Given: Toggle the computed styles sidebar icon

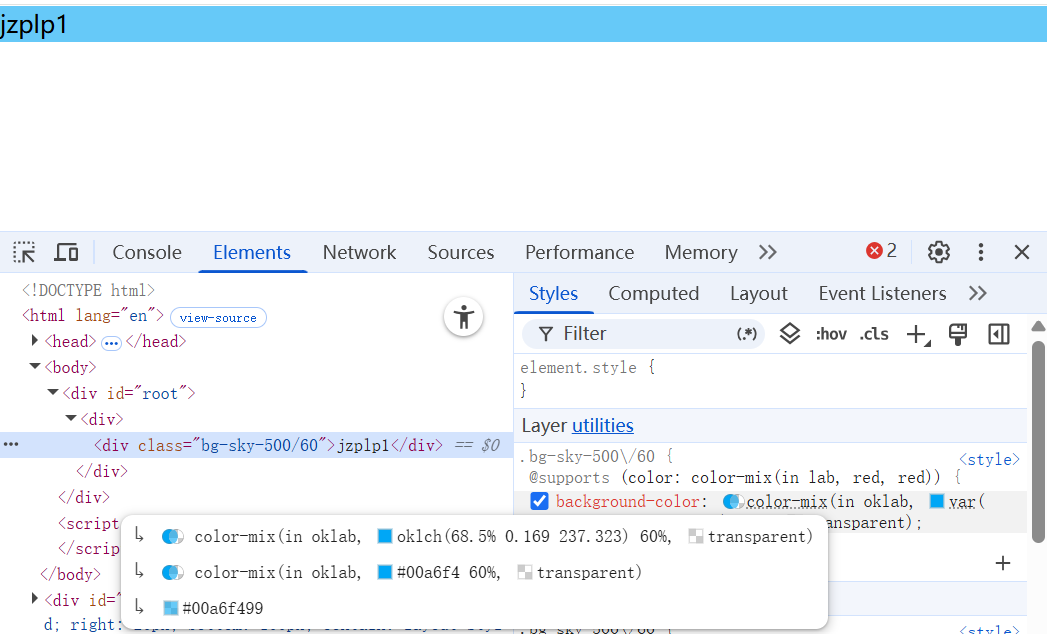Looking at the screenshot, I should 998,334.
